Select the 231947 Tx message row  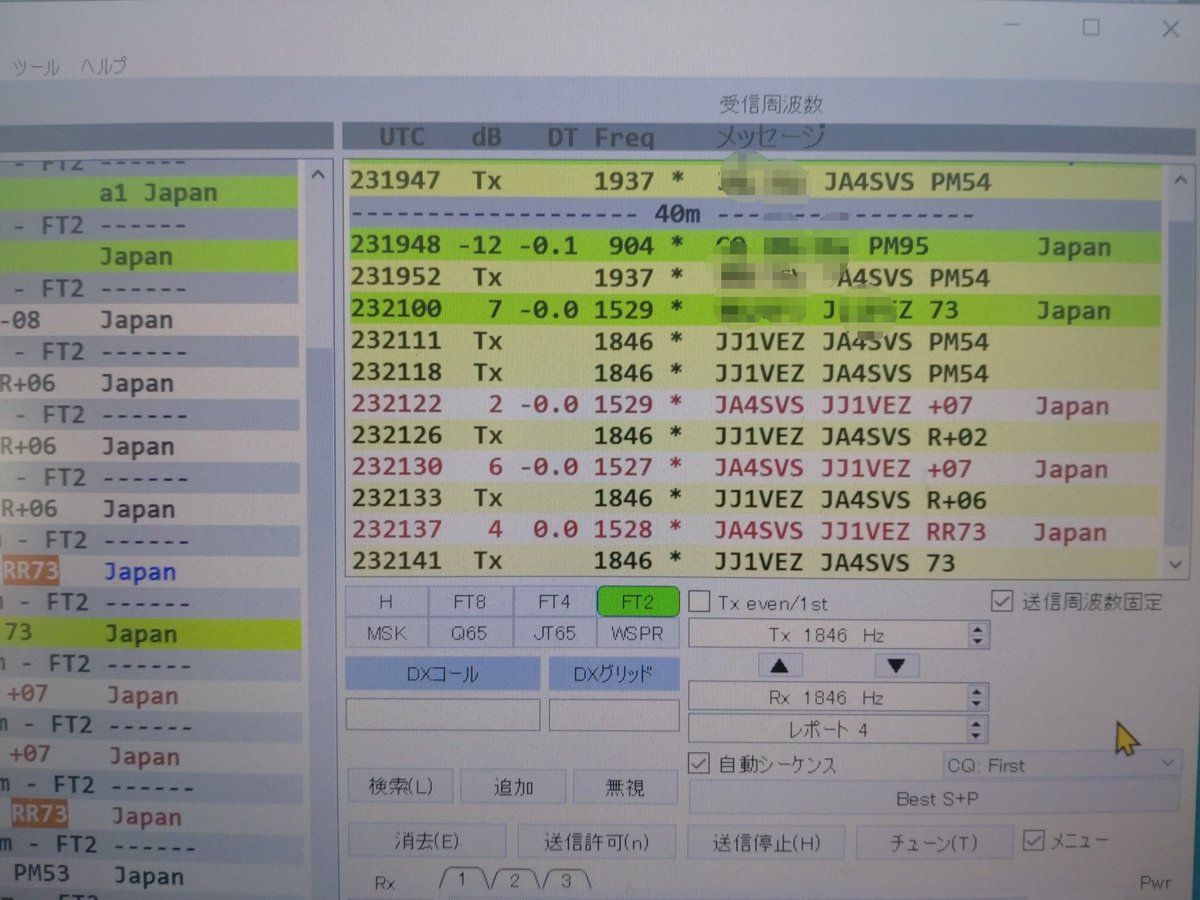pos(755,182)
